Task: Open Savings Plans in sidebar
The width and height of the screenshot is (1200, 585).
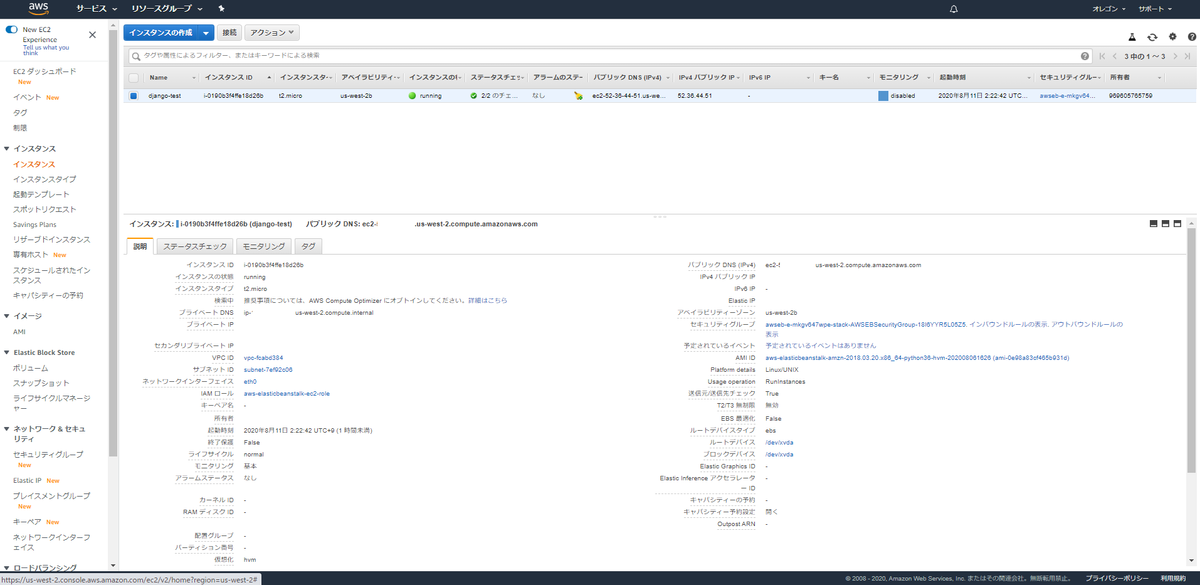Action: 35,224
